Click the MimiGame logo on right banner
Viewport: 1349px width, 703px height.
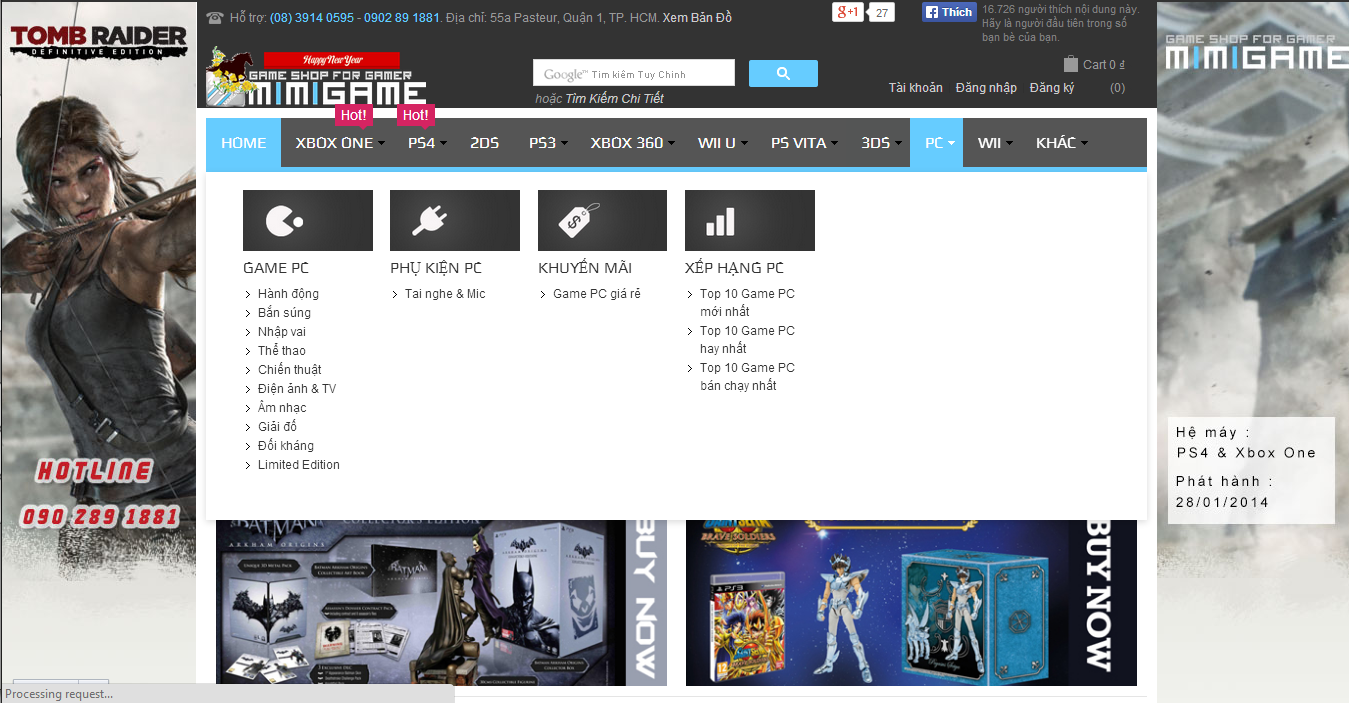1257,52
